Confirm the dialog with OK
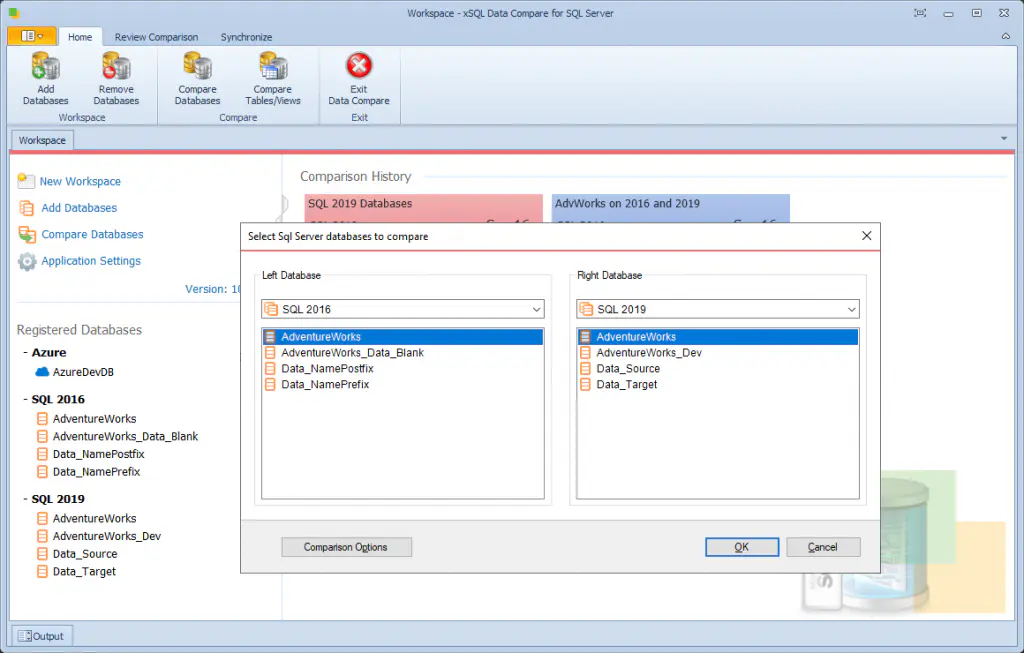This screenshot has width=1024, height=653. click(x=742, y=547)
